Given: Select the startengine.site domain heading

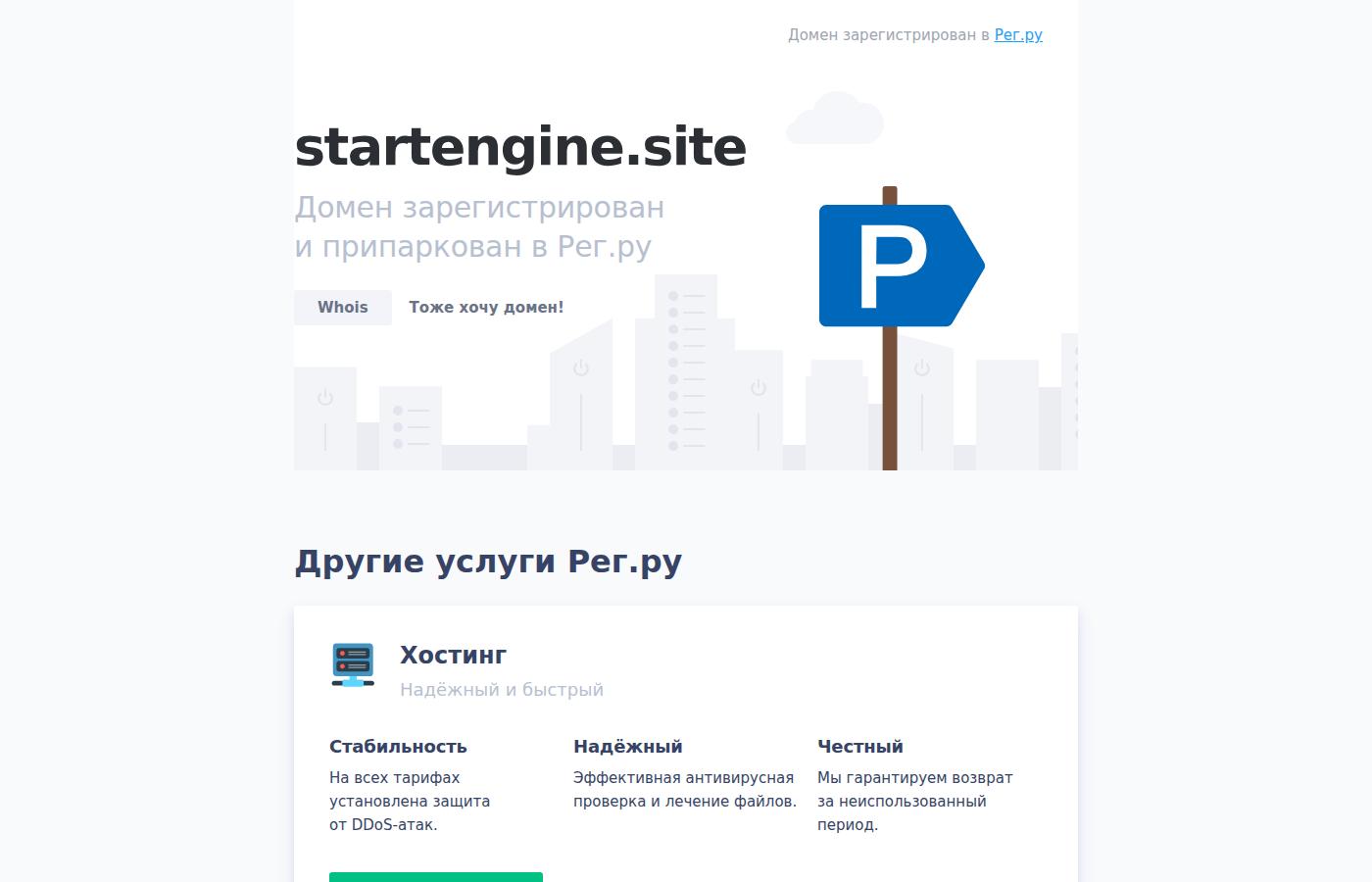Looking at the screenshot, I should pos(520,148).
